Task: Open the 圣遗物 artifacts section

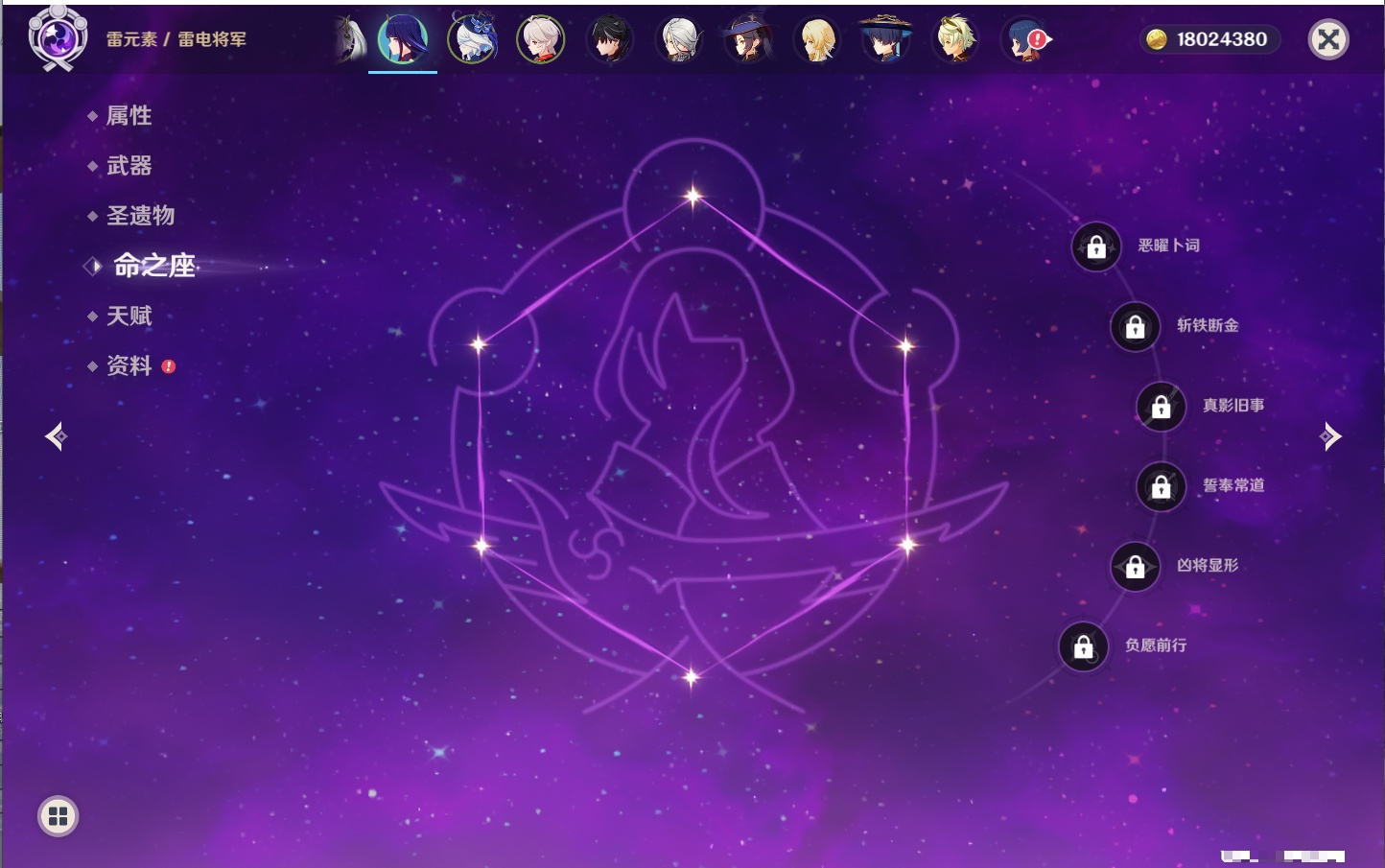Action: 140,216
